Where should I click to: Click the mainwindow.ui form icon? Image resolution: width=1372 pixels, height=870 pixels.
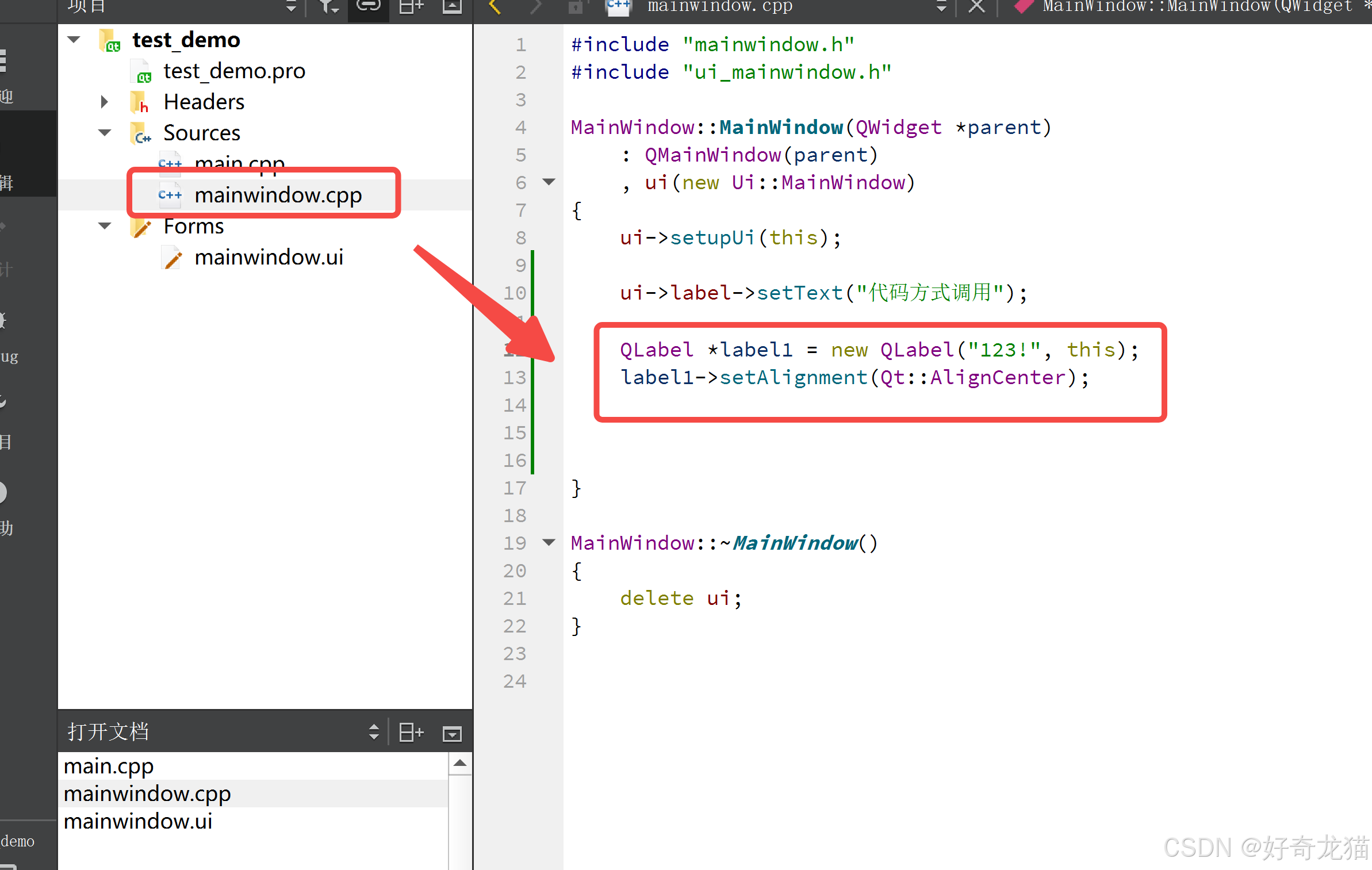pos(172,258)
